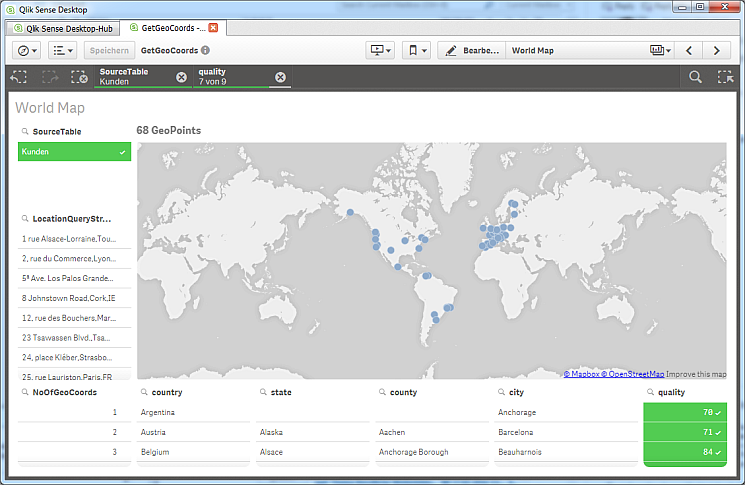The width and height of the screenshot is (745, 485).
Task: Click the '68 GeoPoints' map title
Action: [x=169, y=131]
